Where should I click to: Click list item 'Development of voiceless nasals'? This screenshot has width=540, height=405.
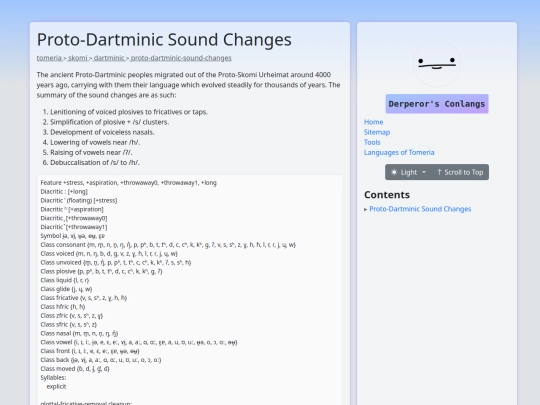tap(102, 132)
